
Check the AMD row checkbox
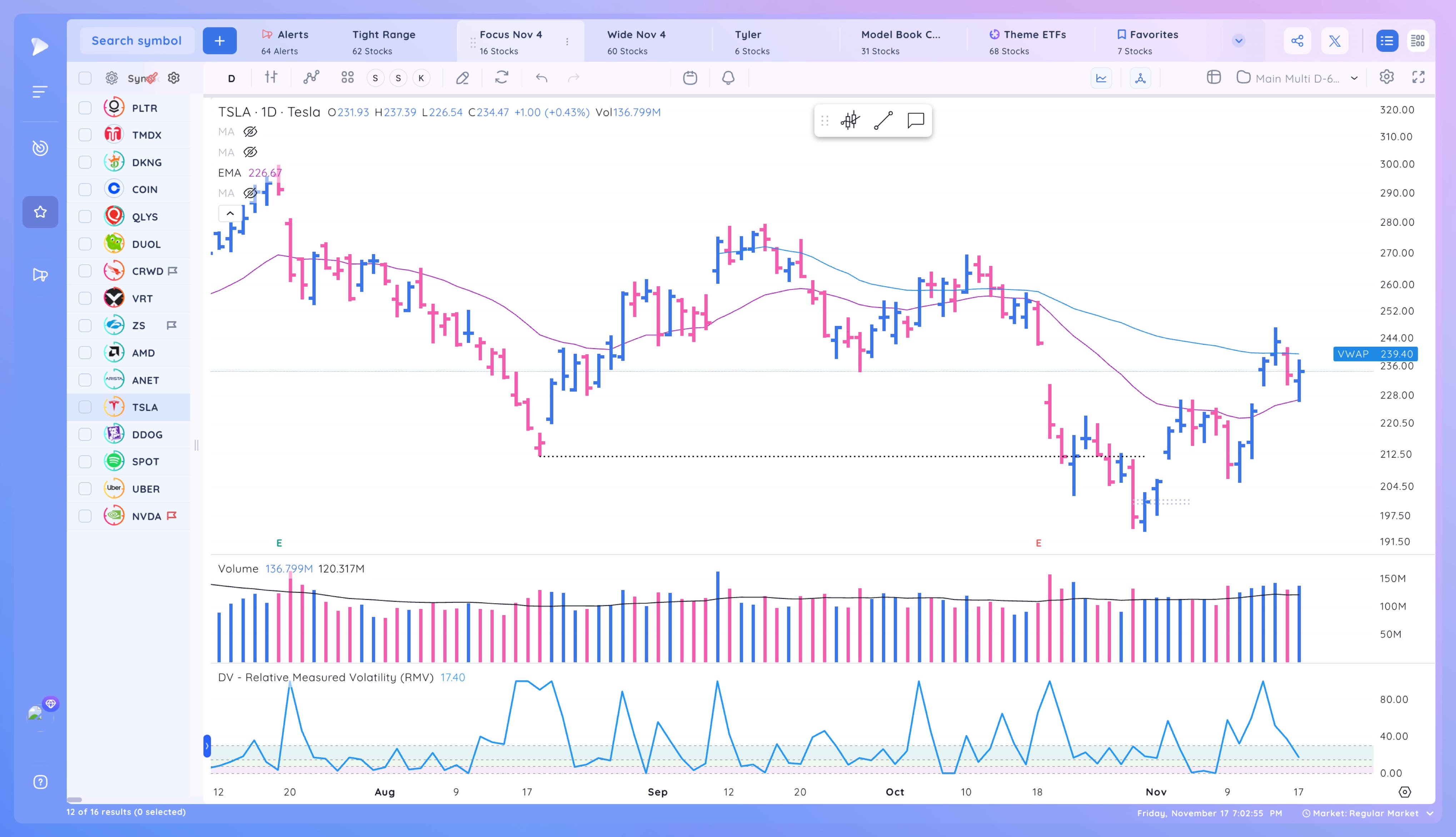point(85,352)
